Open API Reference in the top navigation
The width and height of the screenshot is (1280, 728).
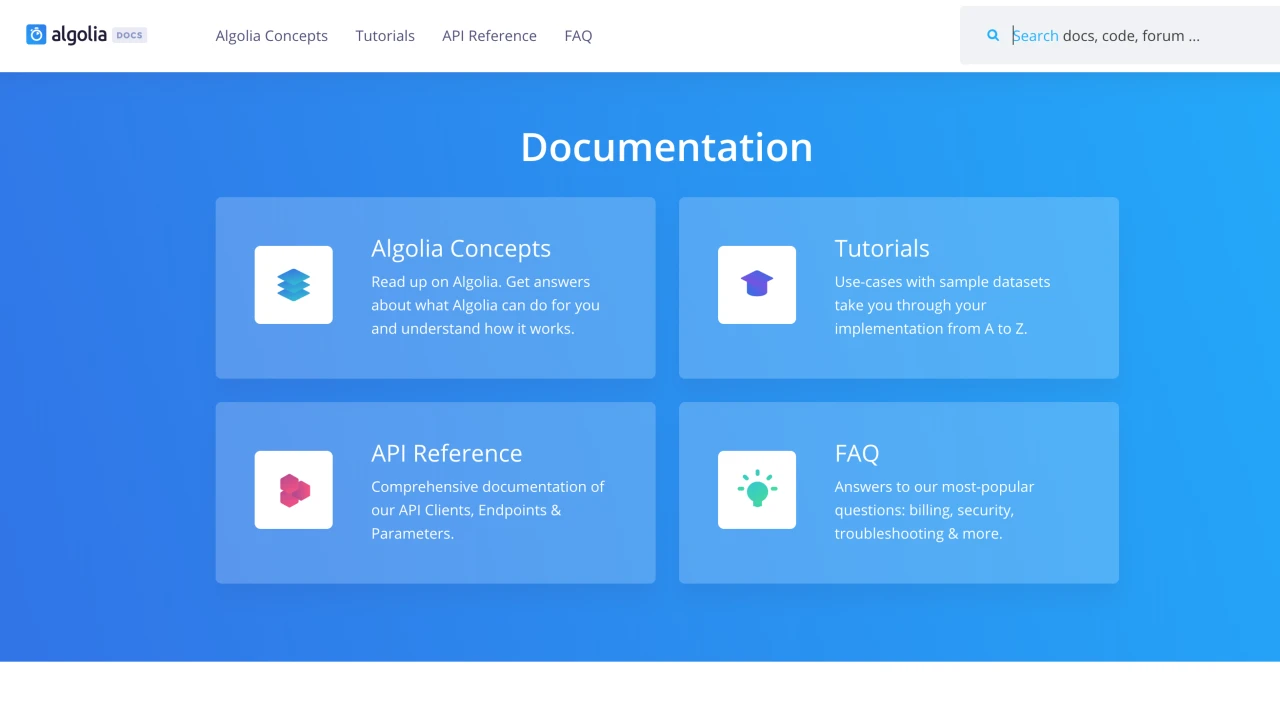click(x=490, y=36)
